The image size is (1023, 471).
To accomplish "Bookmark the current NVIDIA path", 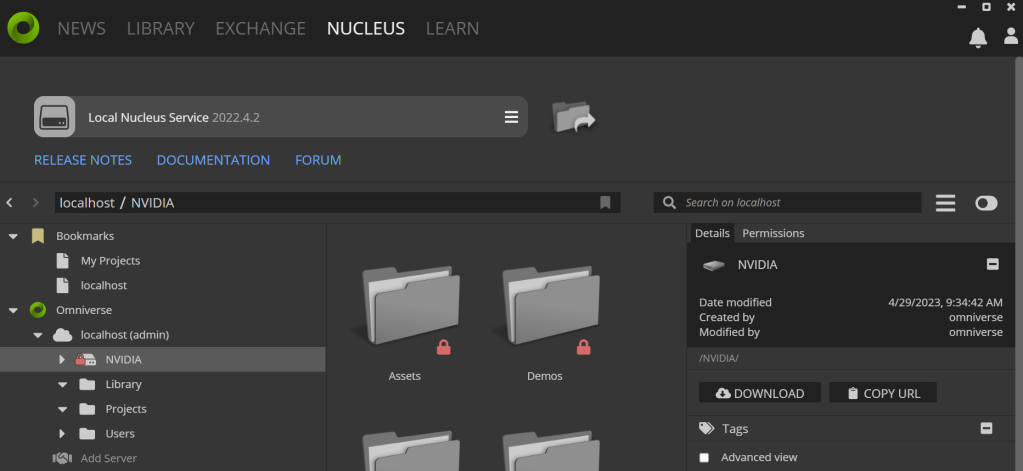I will [605, 203].
